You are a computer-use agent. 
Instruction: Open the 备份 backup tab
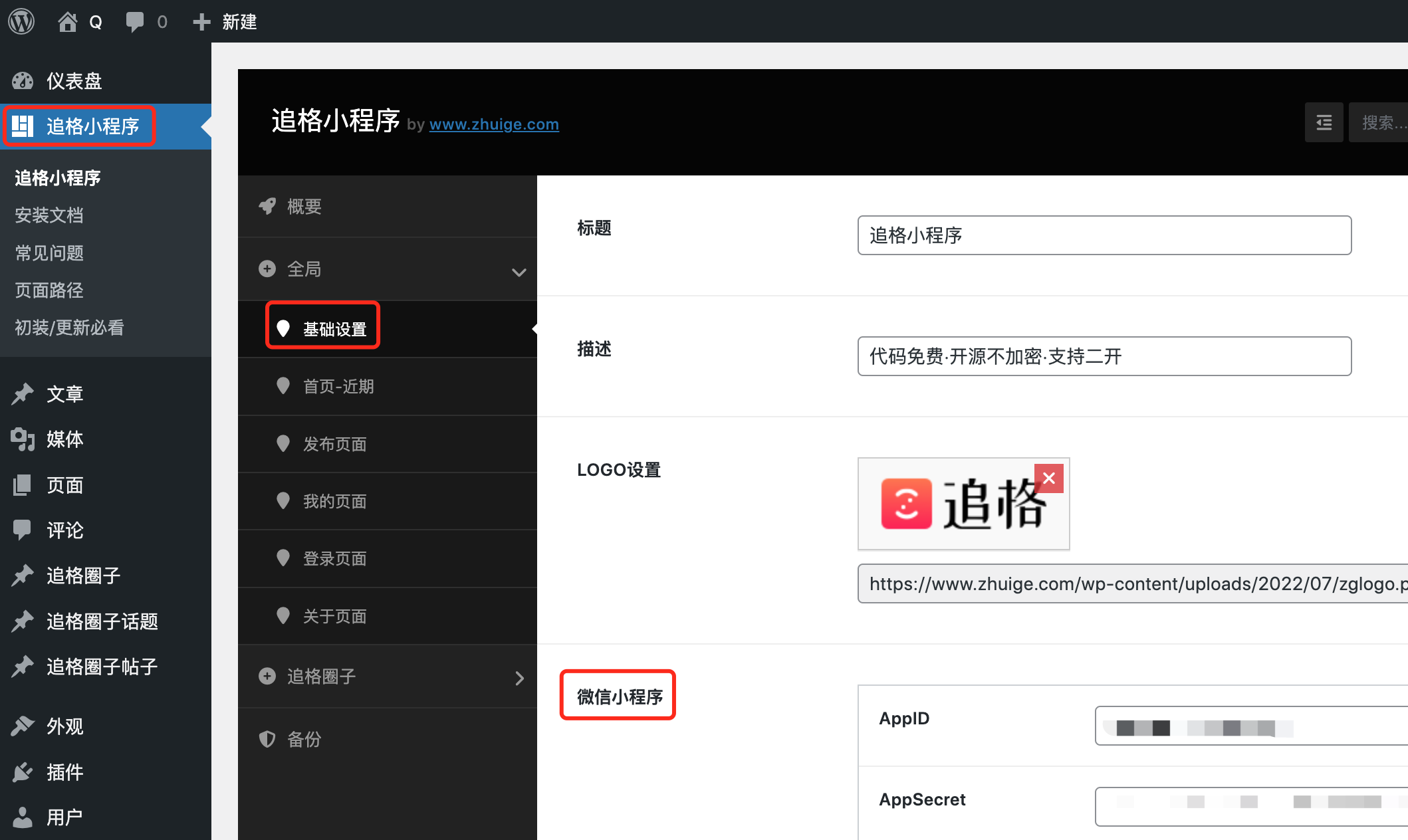388,739
